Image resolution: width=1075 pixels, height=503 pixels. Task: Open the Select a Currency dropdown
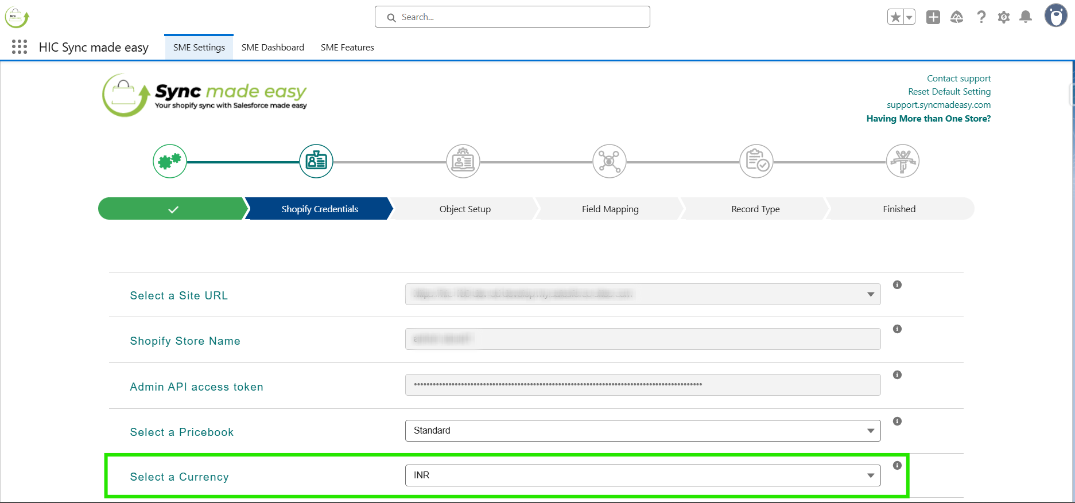click(643, 476)
